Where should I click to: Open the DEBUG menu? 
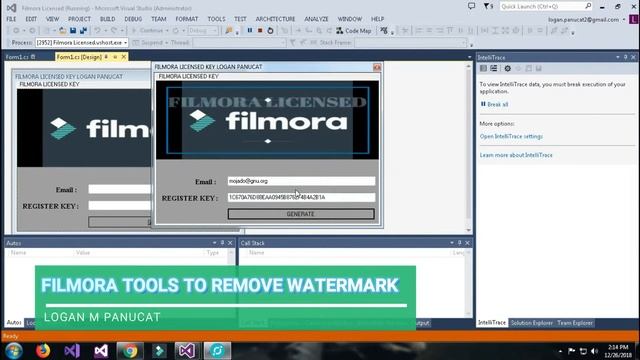point(133,19)
